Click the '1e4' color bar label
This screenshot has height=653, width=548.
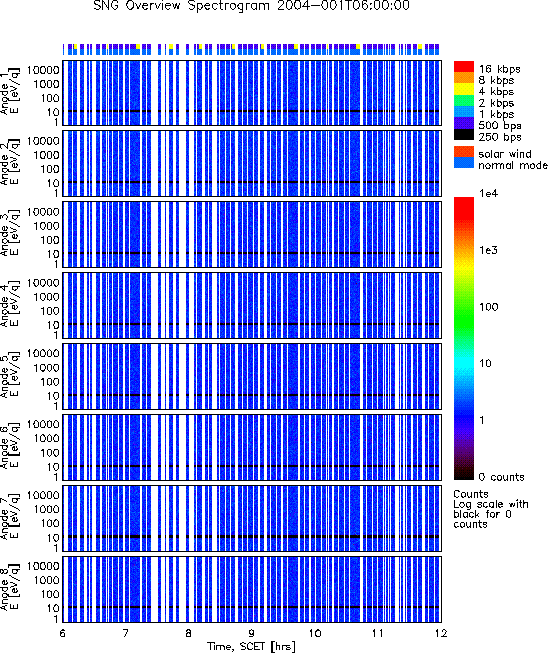click(x=488, y=194)
